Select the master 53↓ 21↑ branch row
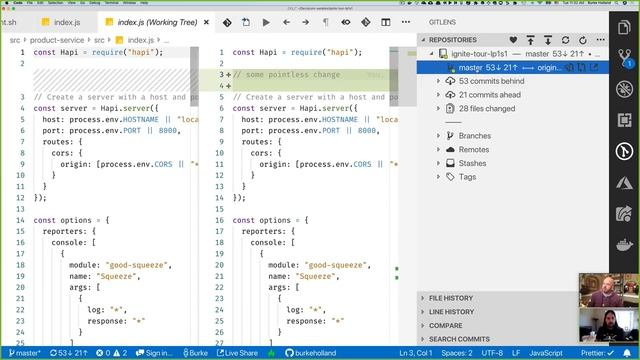The height and width of the screenshot is (360, 640). [x=513, y=67]
